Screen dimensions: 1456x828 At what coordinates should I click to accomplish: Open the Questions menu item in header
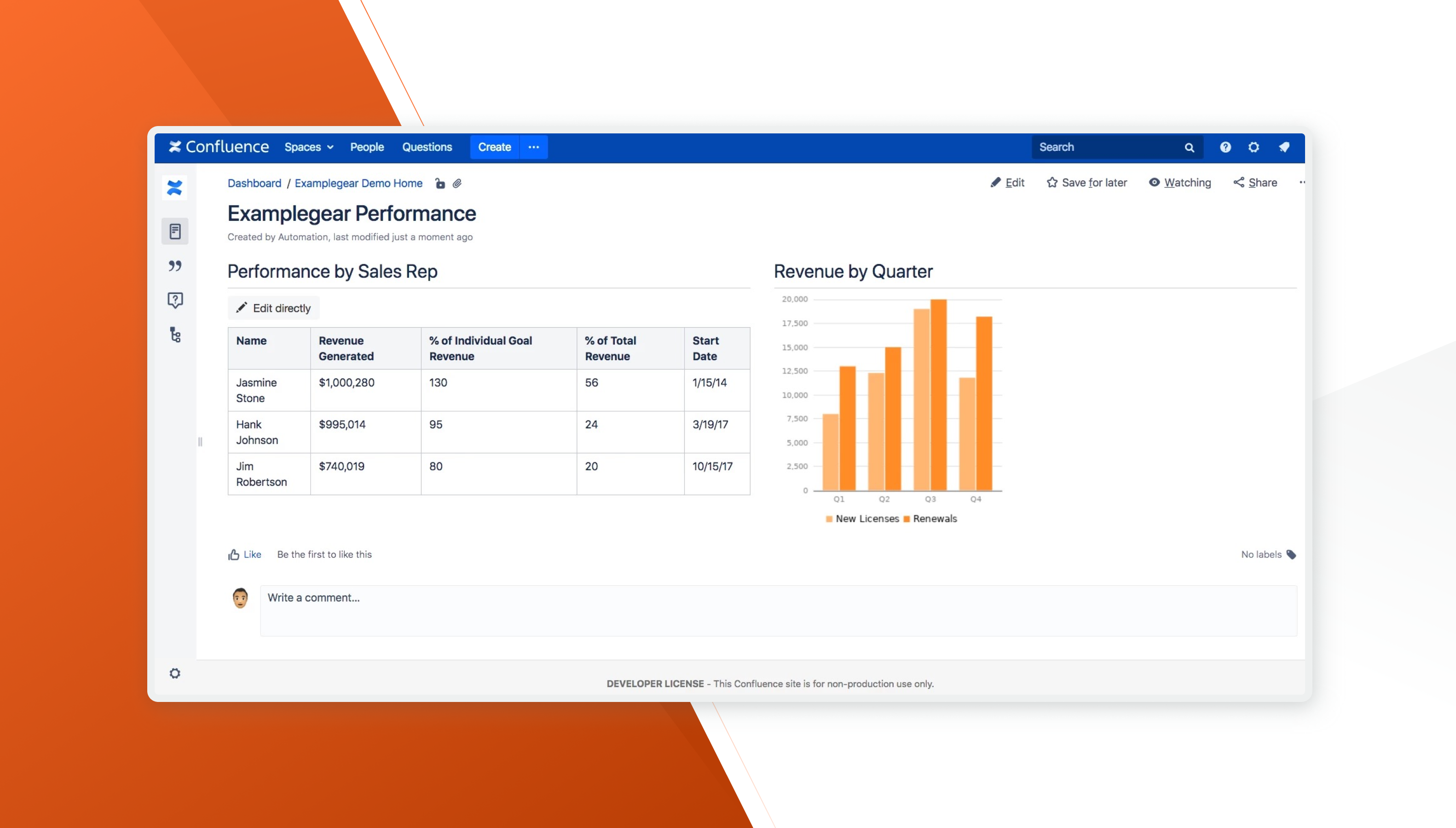427,147
